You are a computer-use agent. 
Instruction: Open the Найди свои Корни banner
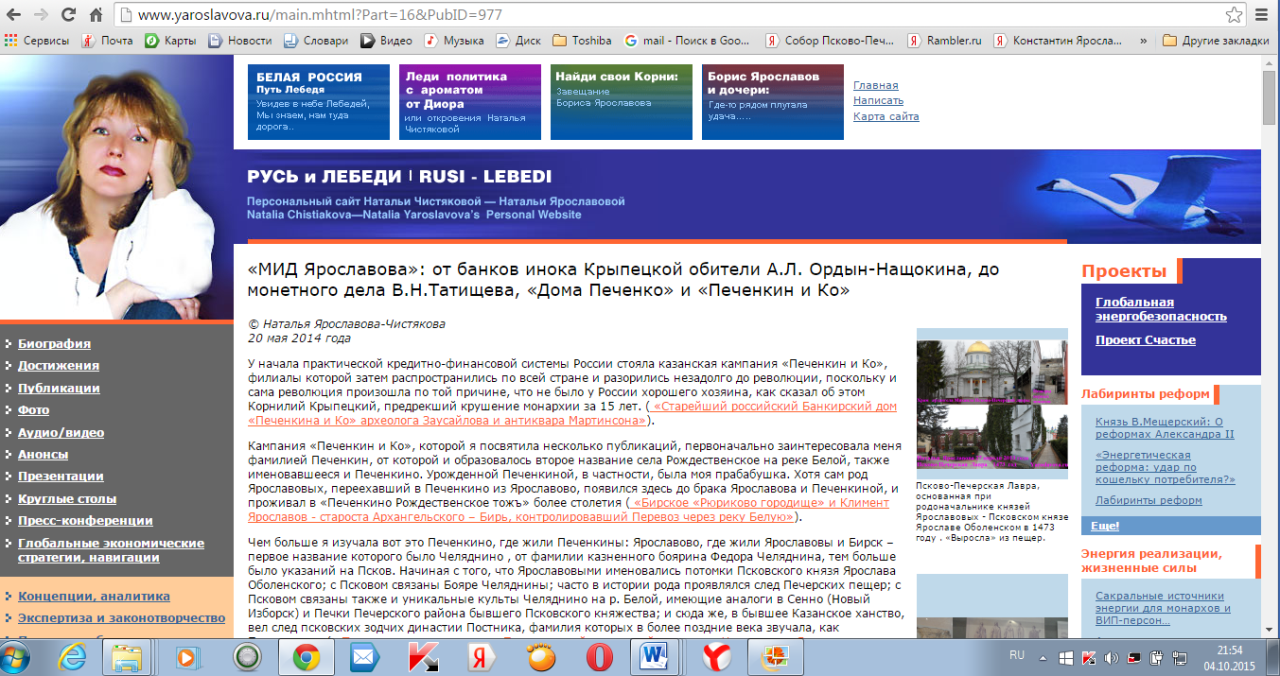point(621,102)
